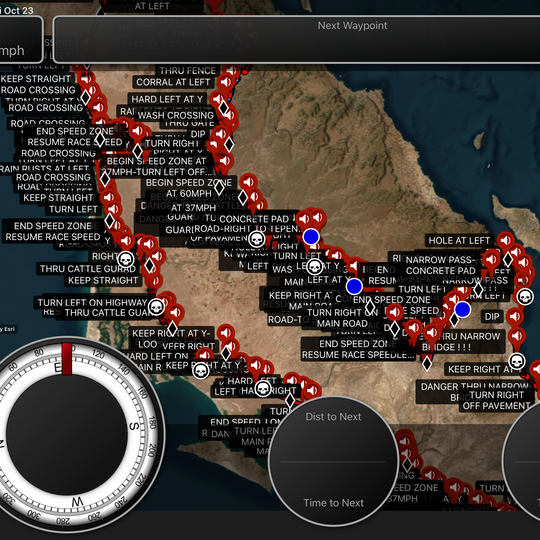Click skull icon right of KEEP RIGHT AT label
This screenshot has height=540, width=540.
(x=517, y=361)
